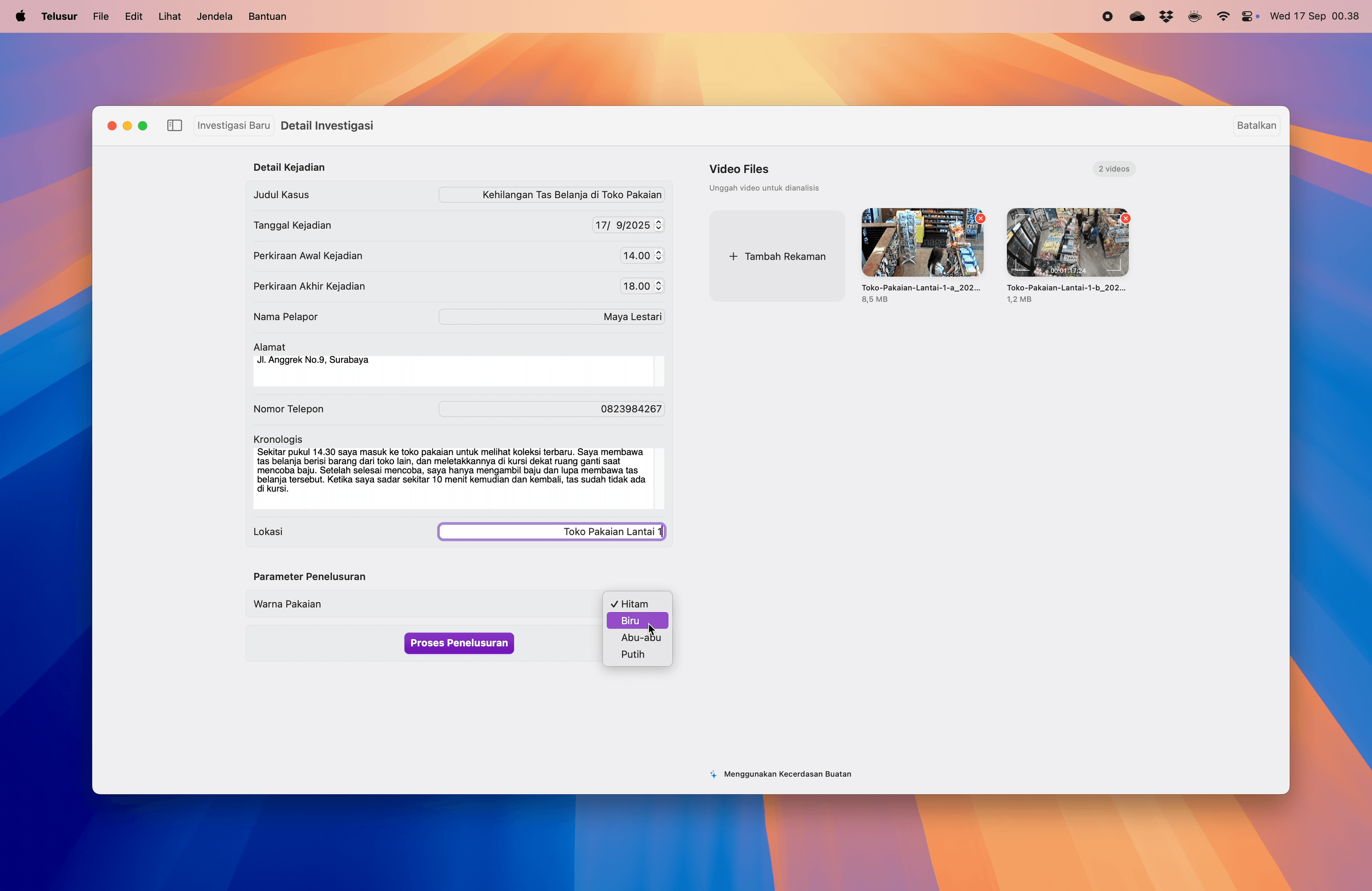Click the screen recording menu bar icon
This screenshot has height=891, width=1372.
[x=1107, y=16]
